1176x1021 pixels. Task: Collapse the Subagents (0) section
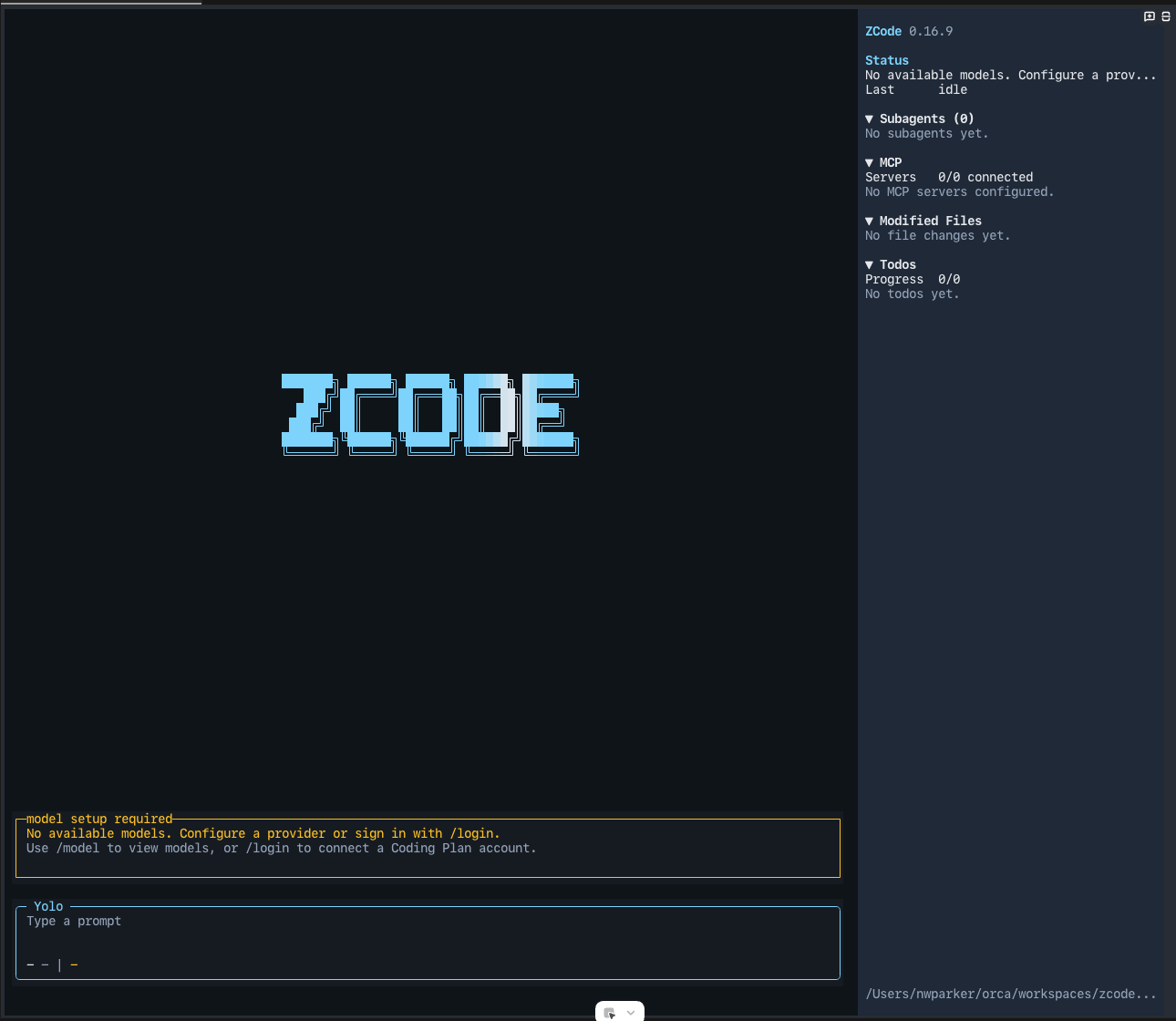(920, 119)
